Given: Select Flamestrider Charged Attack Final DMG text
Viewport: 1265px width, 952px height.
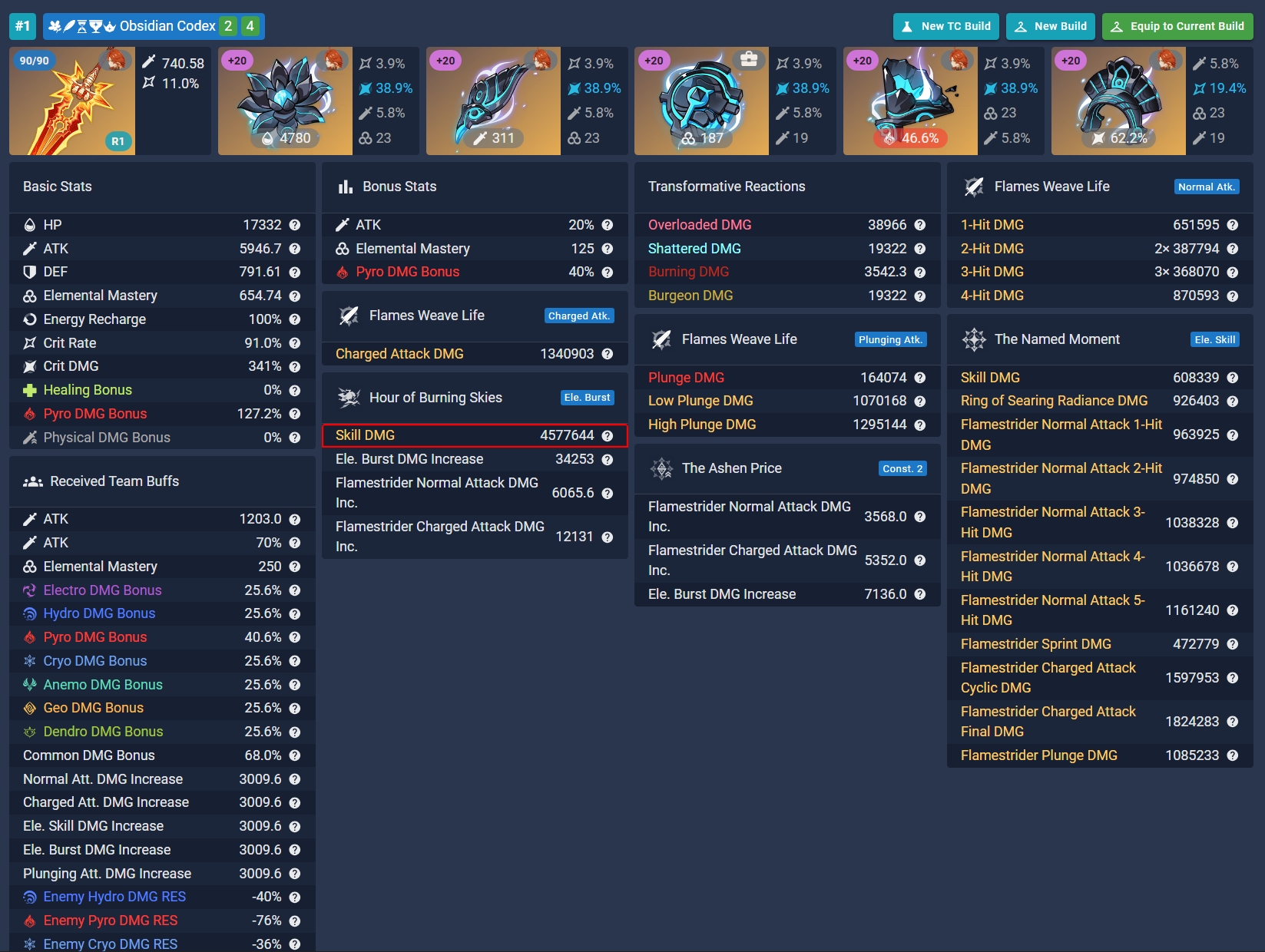Looking at the screenshot, I should (x=1048, y=722).
